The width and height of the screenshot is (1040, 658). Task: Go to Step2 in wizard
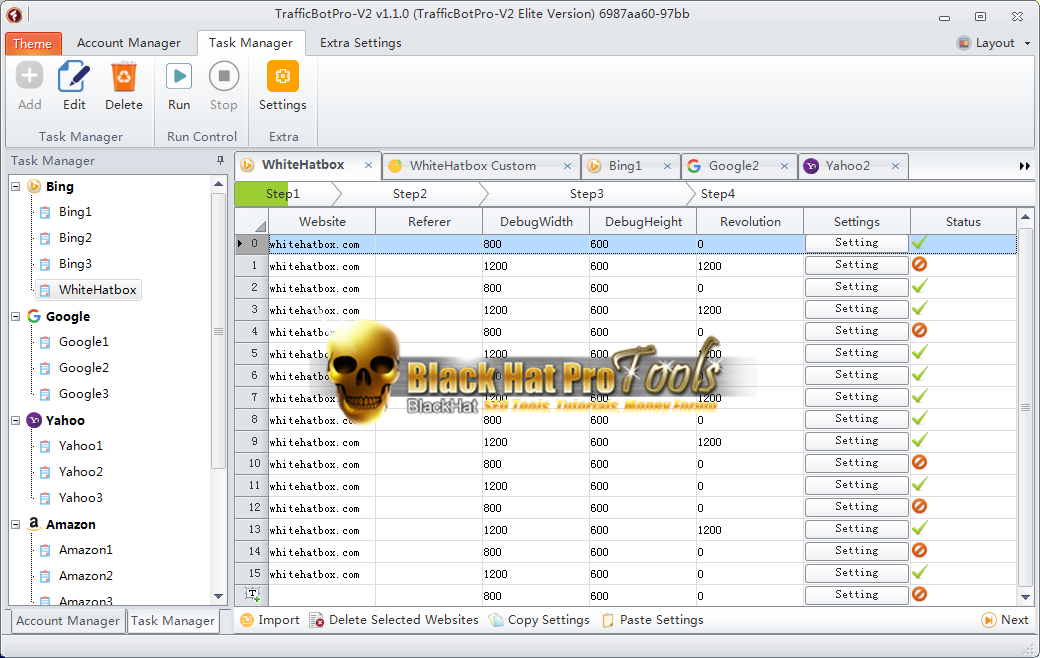coord(409,194)
